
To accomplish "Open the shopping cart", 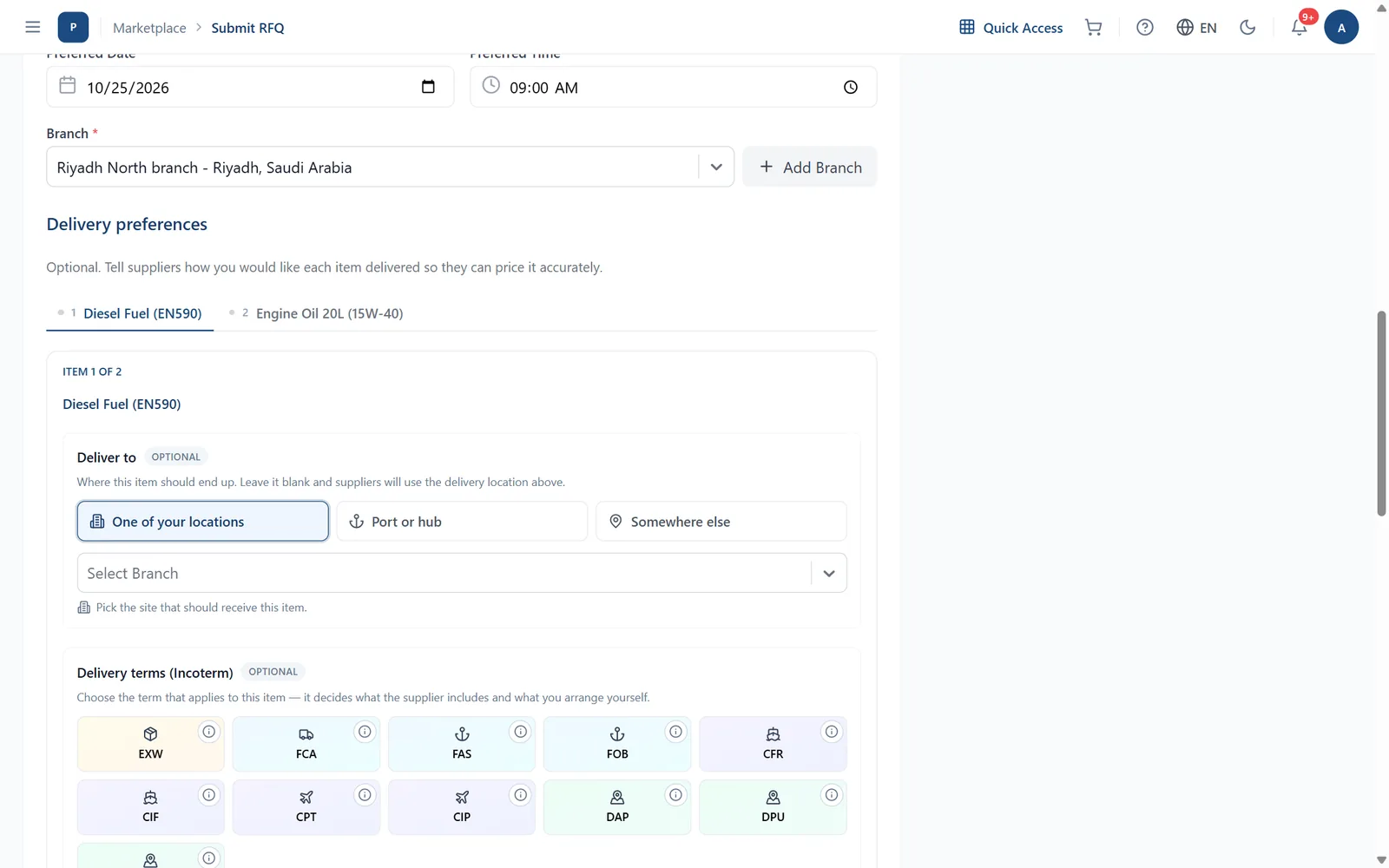I will click(1093, 27).
